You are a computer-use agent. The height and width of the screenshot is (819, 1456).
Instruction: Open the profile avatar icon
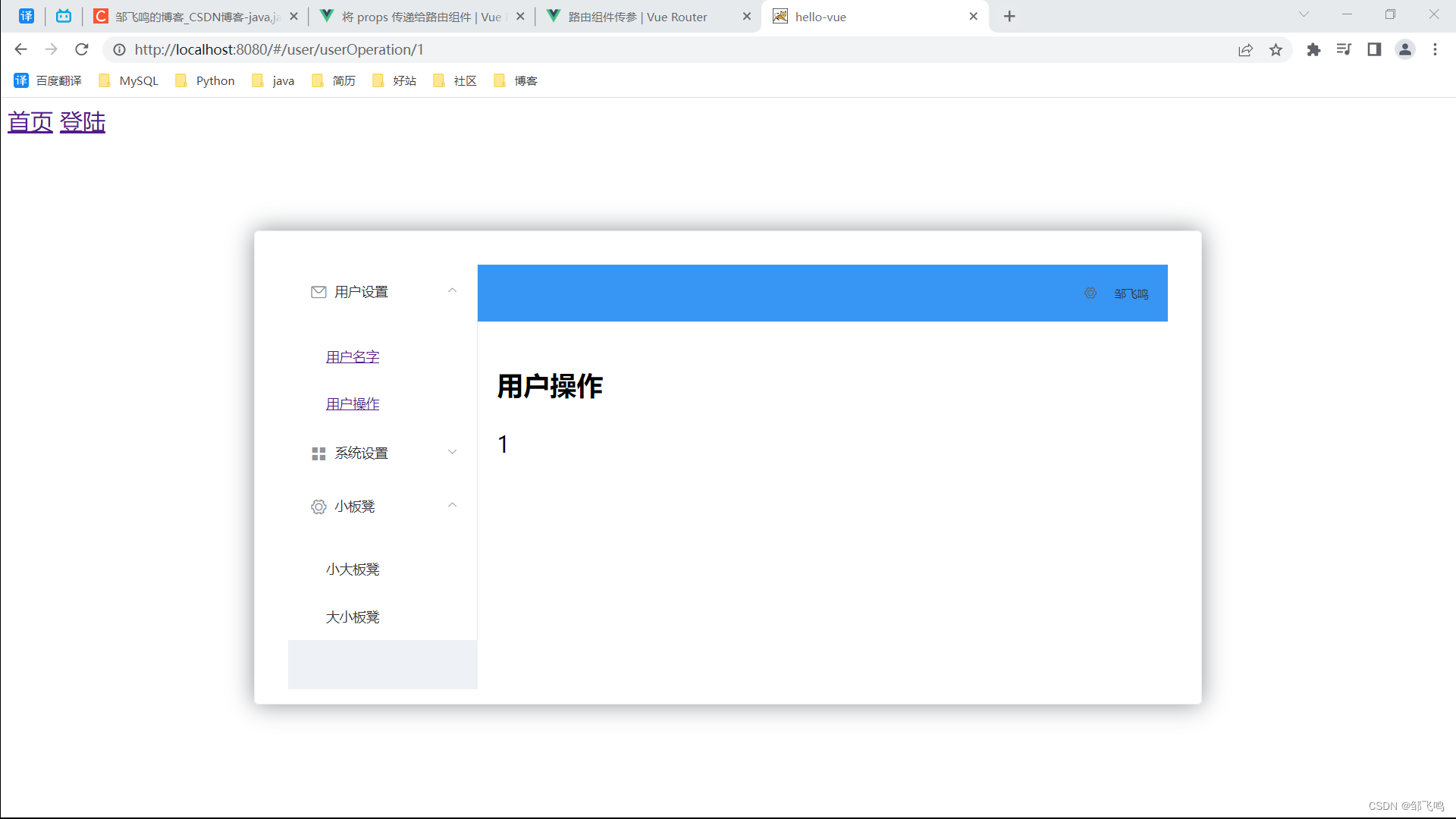pos(1405,49)
